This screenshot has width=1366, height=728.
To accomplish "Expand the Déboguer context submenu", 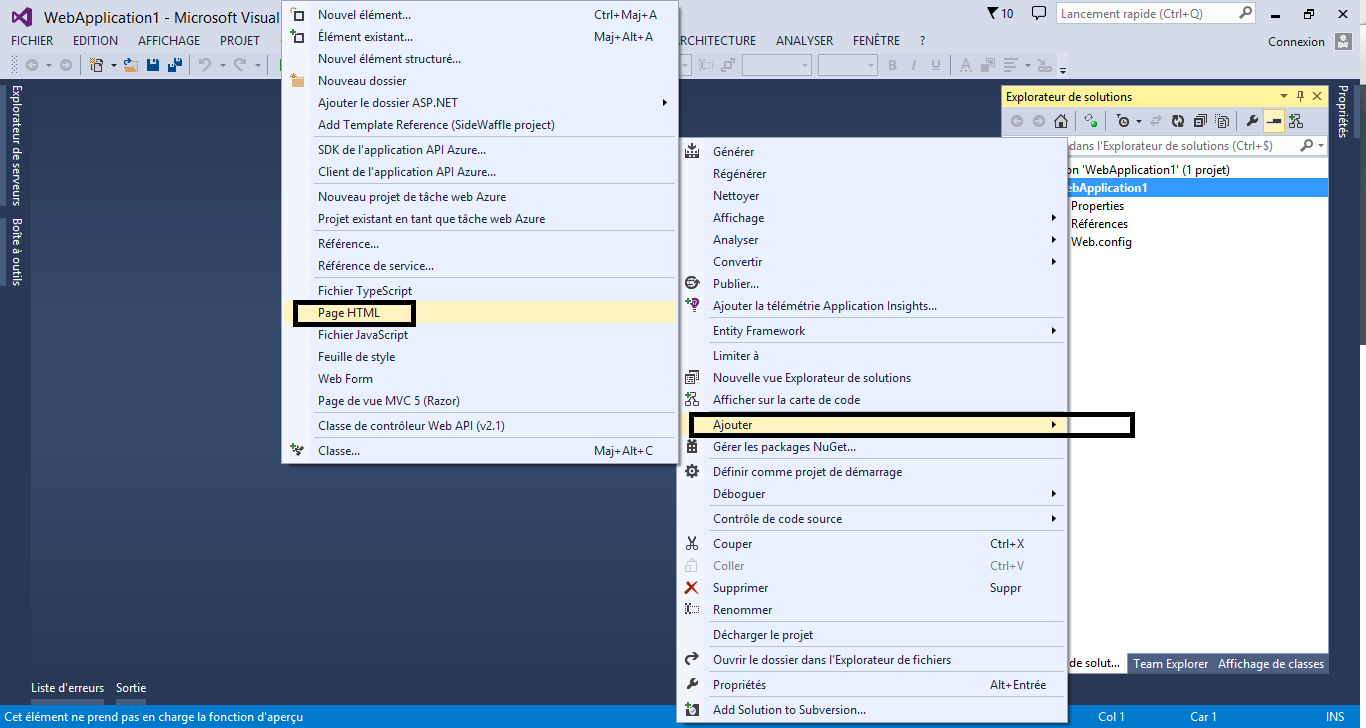I will coord(872,494).
